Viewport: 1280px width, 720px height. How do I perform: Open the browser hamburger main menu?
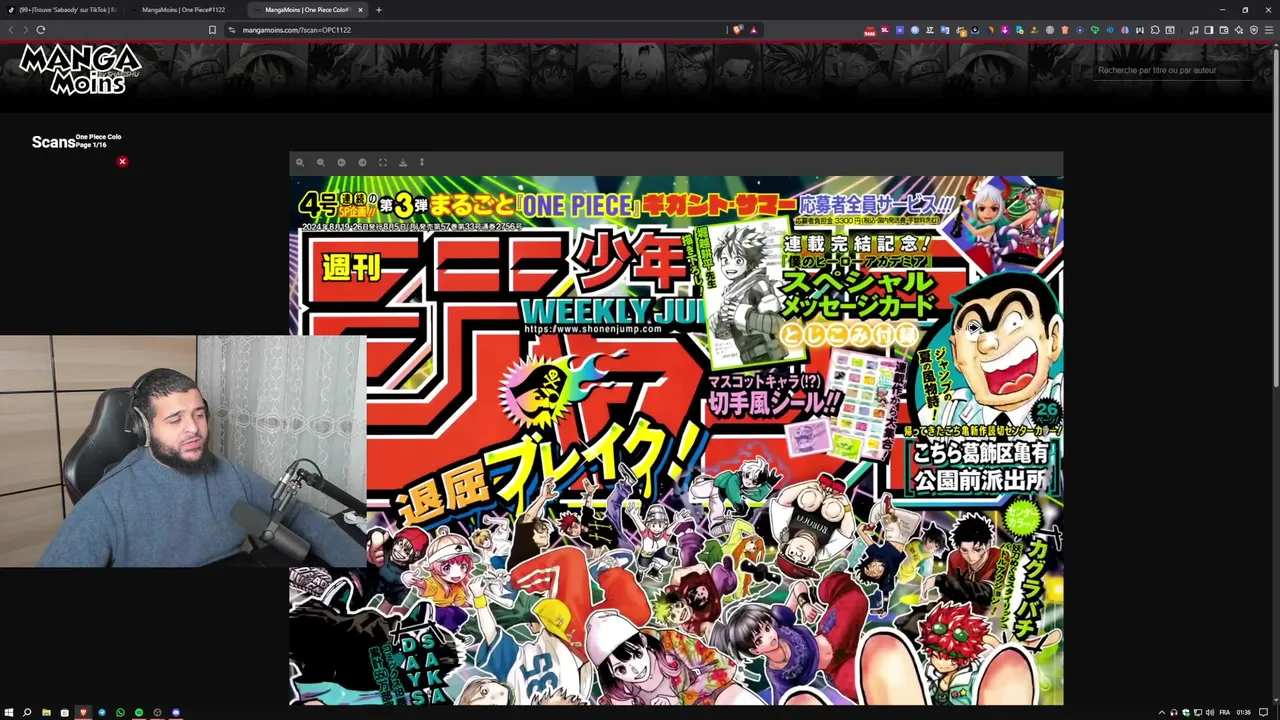[1269, 30]
